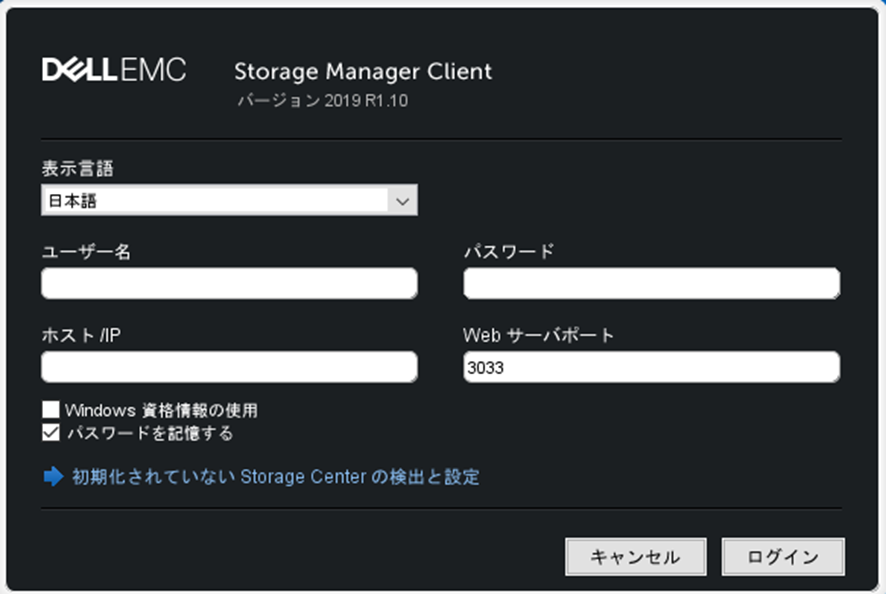Click the ログイン button

pos(783,557)
